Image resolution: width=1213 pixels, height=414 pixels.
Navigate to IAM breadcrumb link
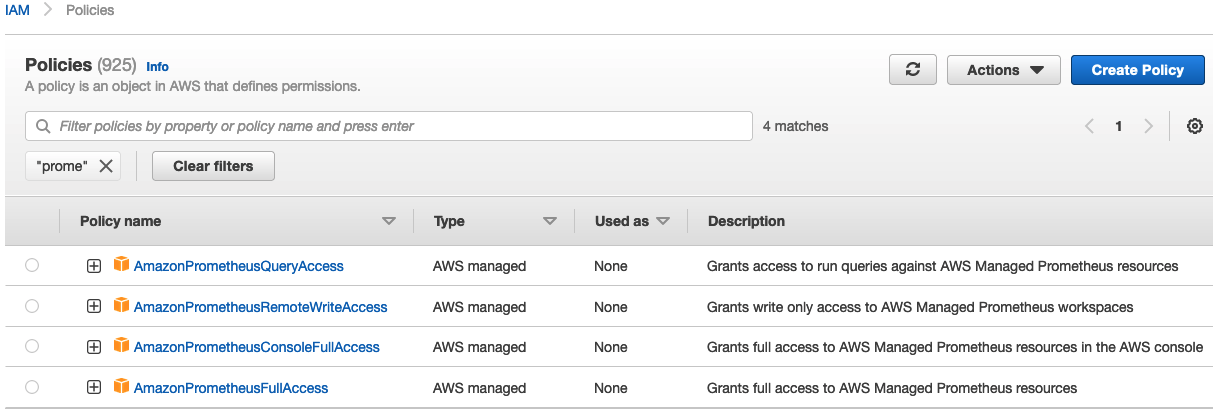pyautogui.click(x=17, y=10)
